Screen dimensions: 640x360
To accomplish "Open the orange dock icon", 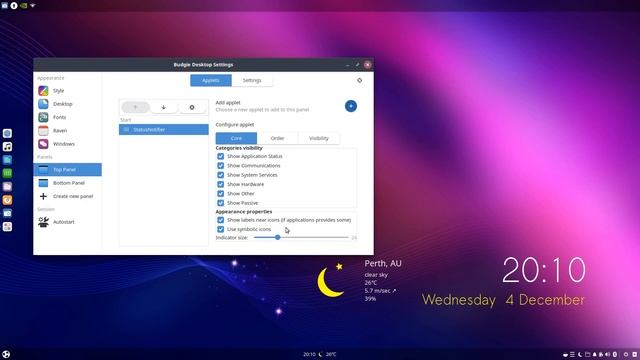I will pos(7,200).
